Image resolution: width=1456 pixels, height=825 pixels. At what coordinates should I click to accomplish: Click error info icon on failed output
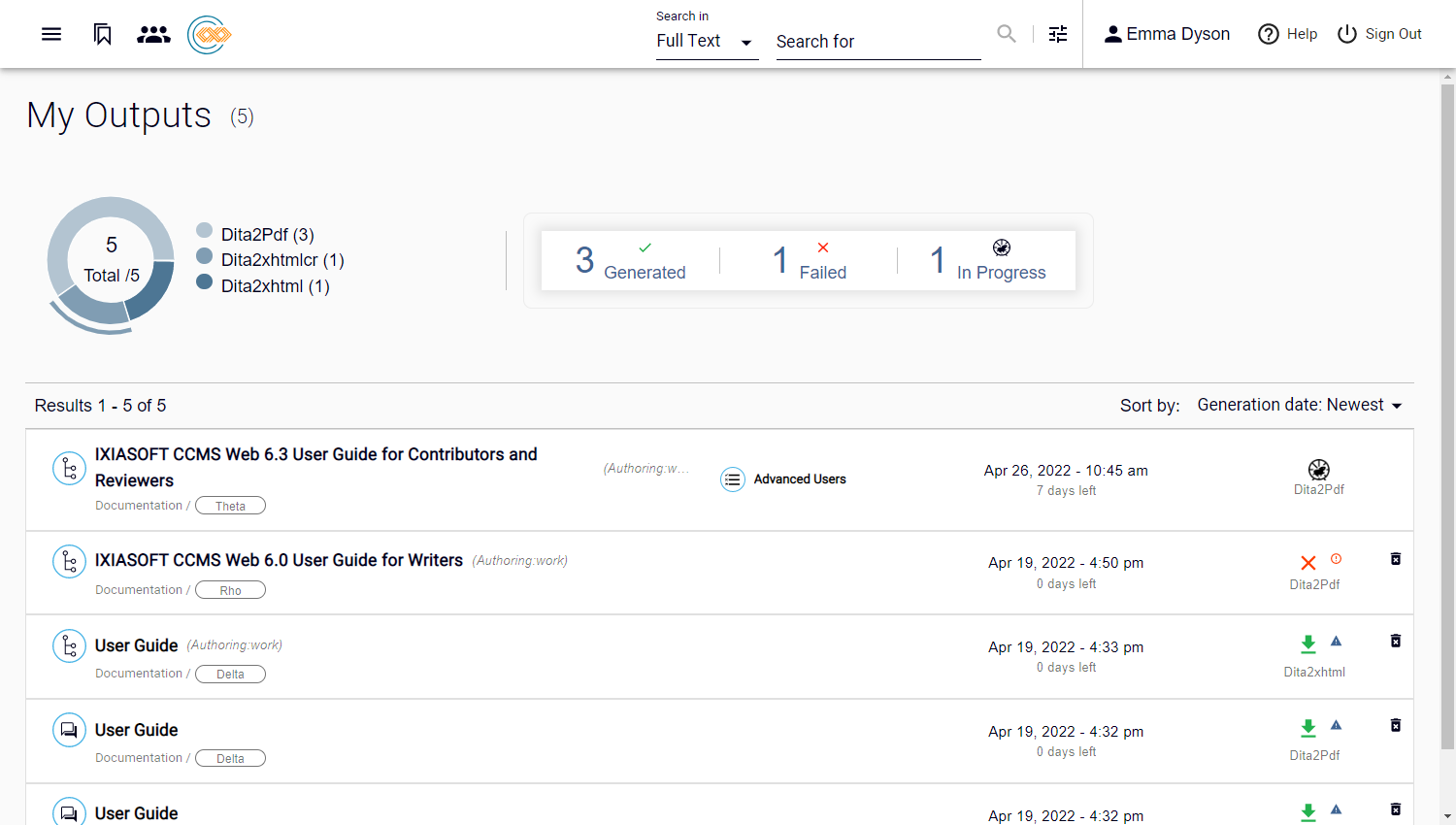(x=1336, y=558)
